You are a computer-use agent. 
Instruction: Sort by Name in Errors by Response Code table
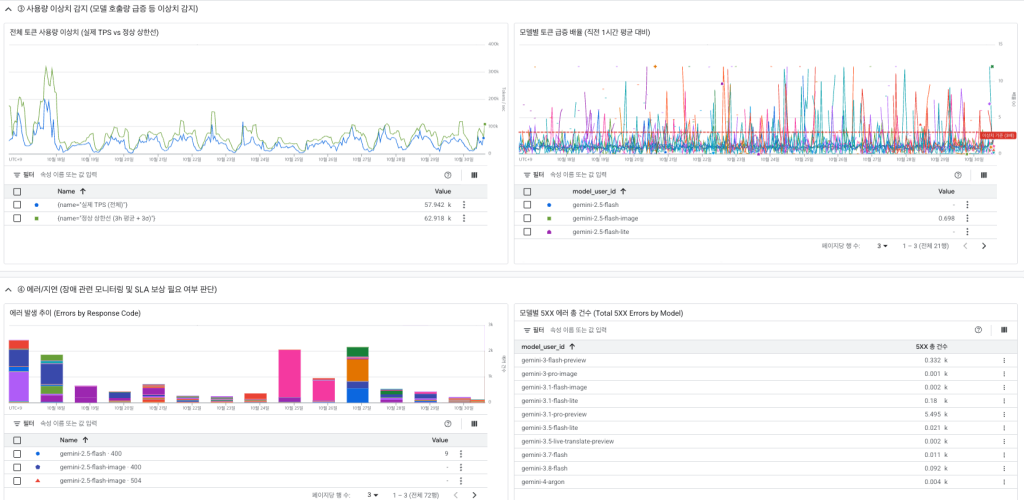pyautogui.click(x=74, y=440)
